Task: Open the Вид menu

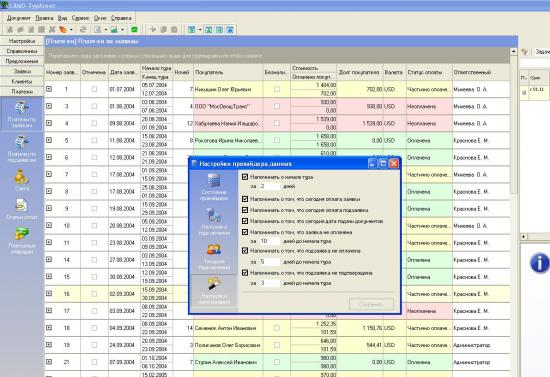Action: [x=62, y=18]
